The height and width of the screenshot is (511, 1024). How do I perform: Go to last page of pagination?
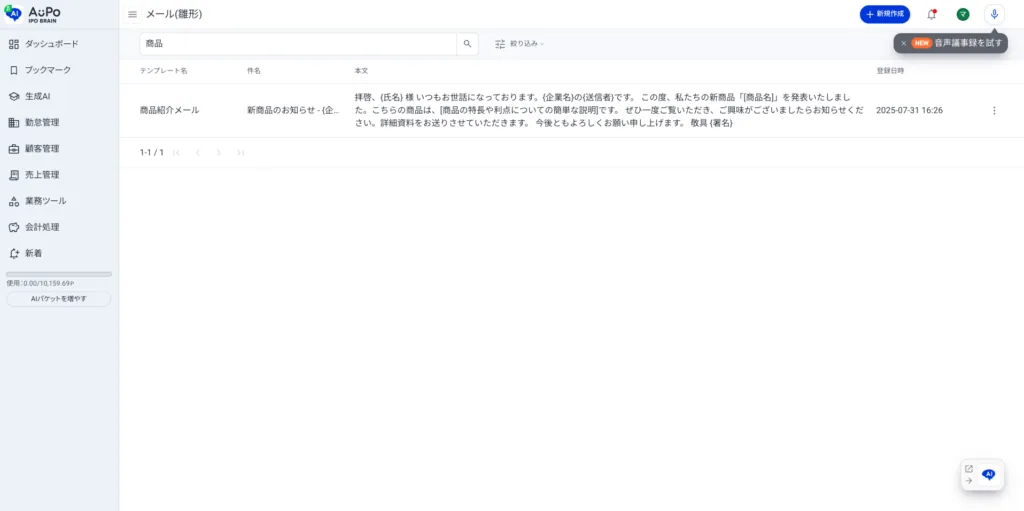(240, 152)
